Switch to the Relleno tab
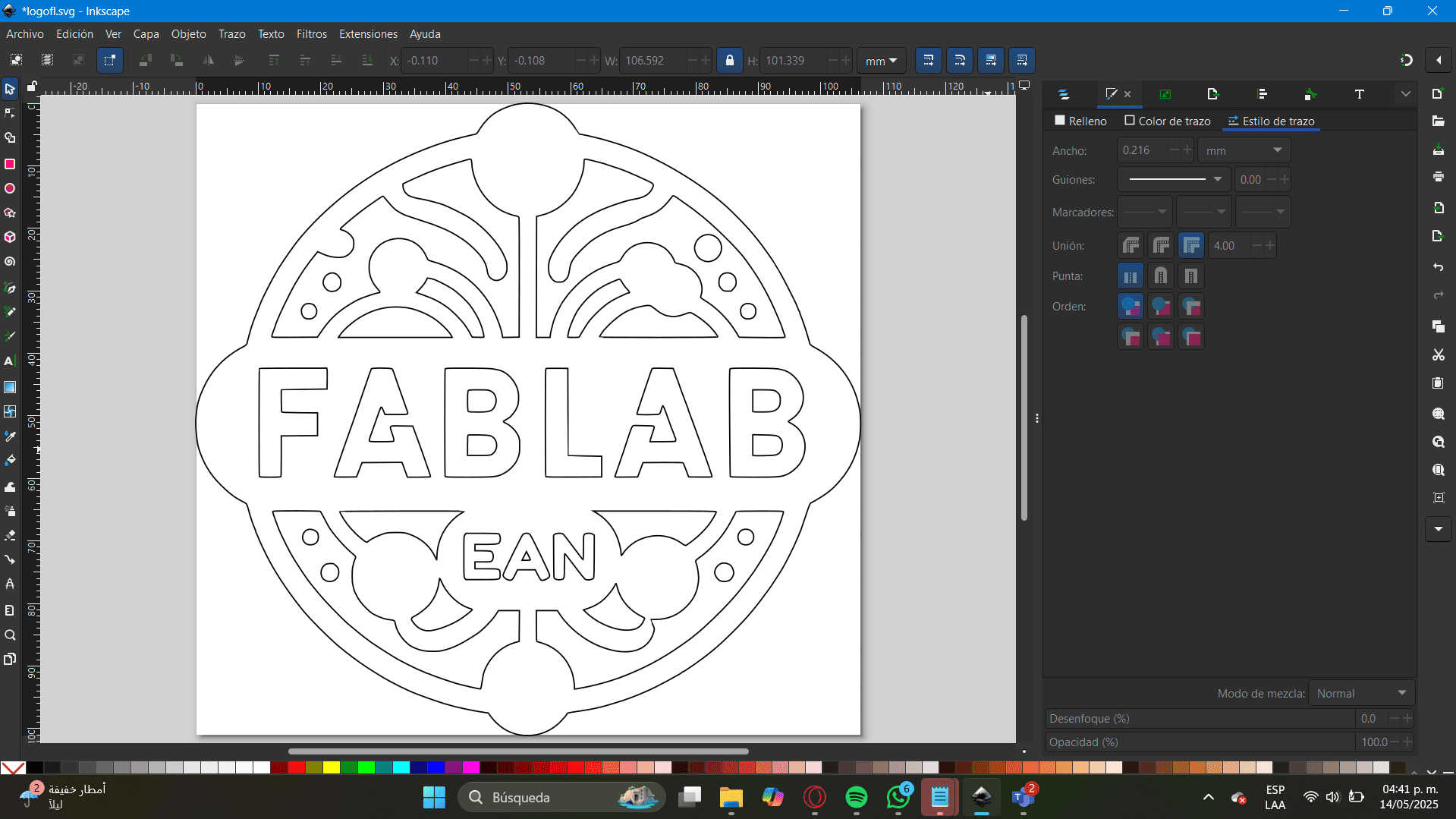The height and width of the screenshot is (819, 1456). coord(1081,121)
